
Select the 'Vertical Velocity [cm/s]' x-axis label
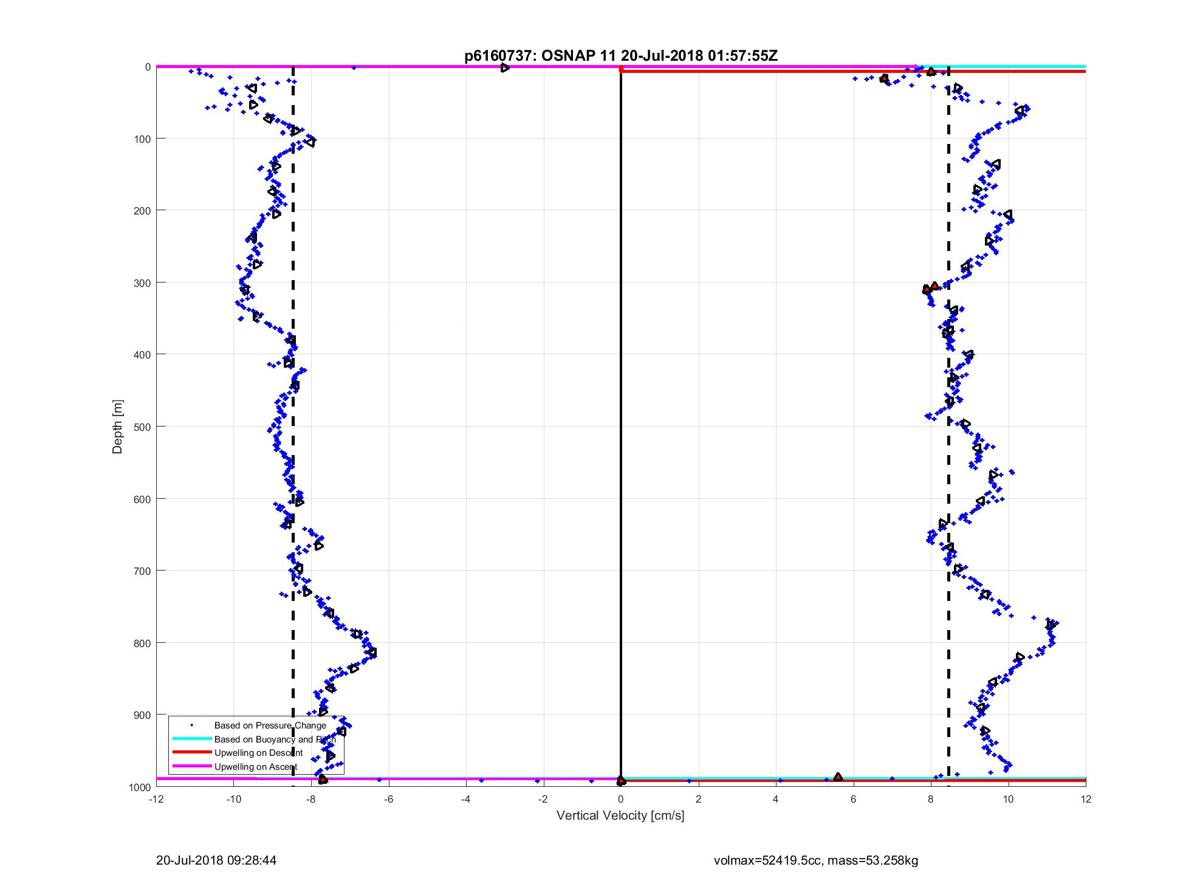(621, 815)
